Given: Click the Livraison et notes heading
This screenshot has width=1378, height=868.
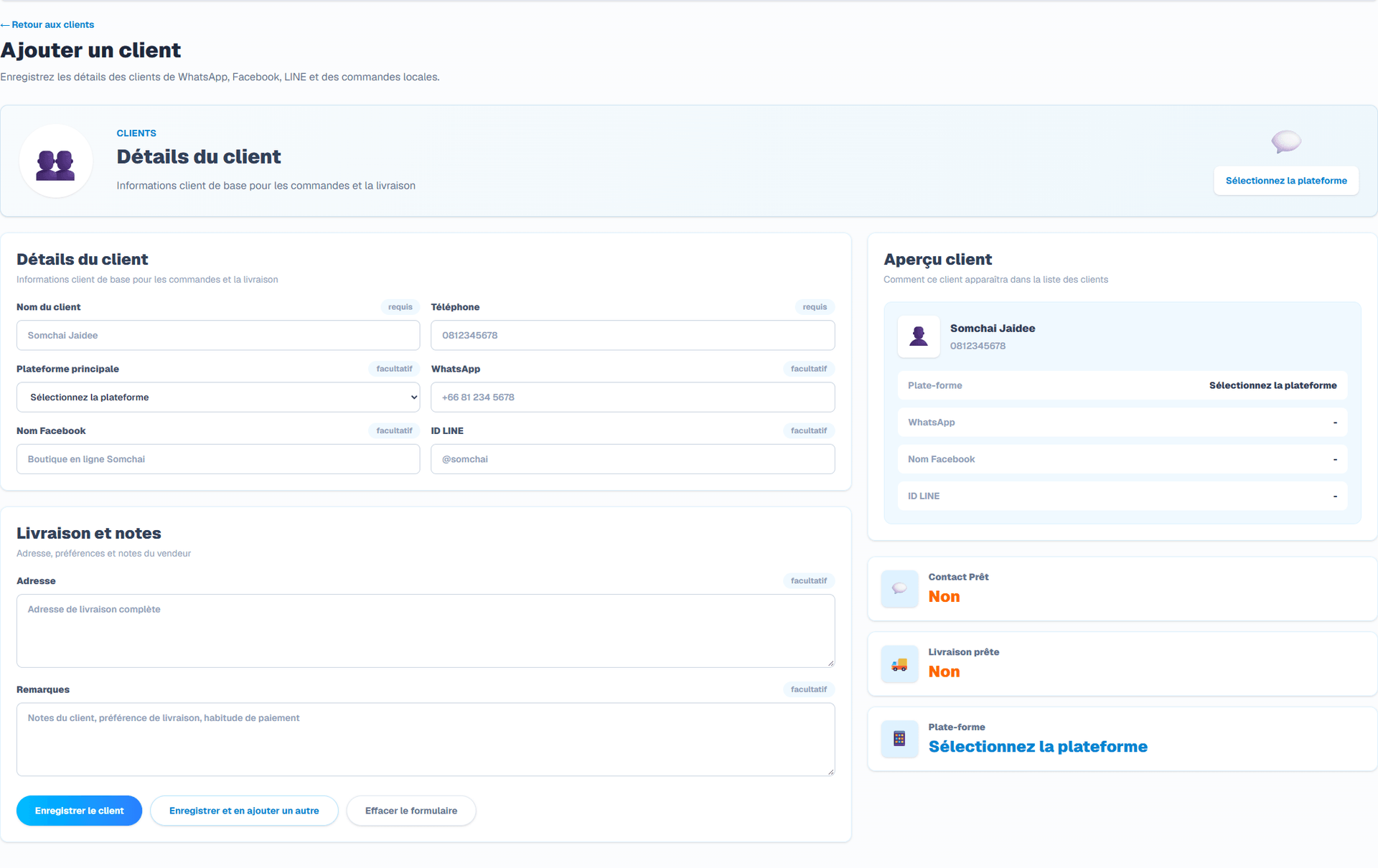Looking at the screenshot, I should 89,533.
